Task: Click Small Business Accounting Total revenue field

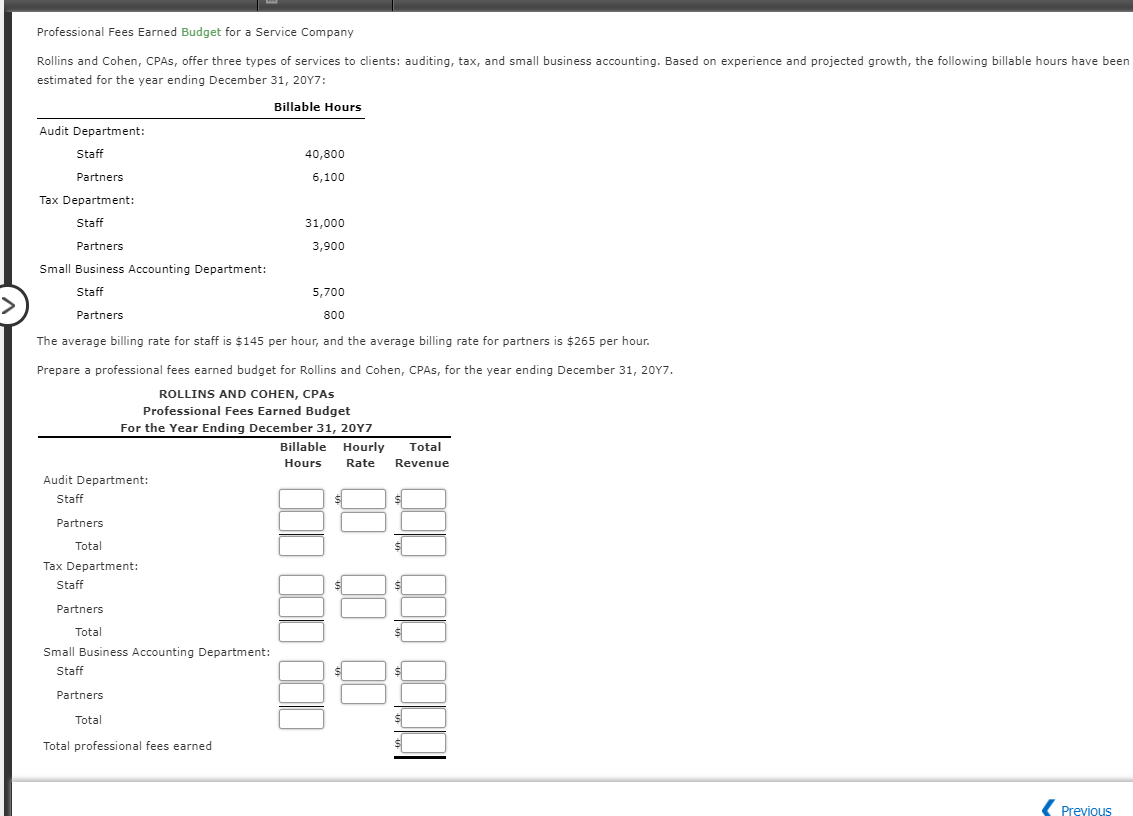Action: [423, 717]
